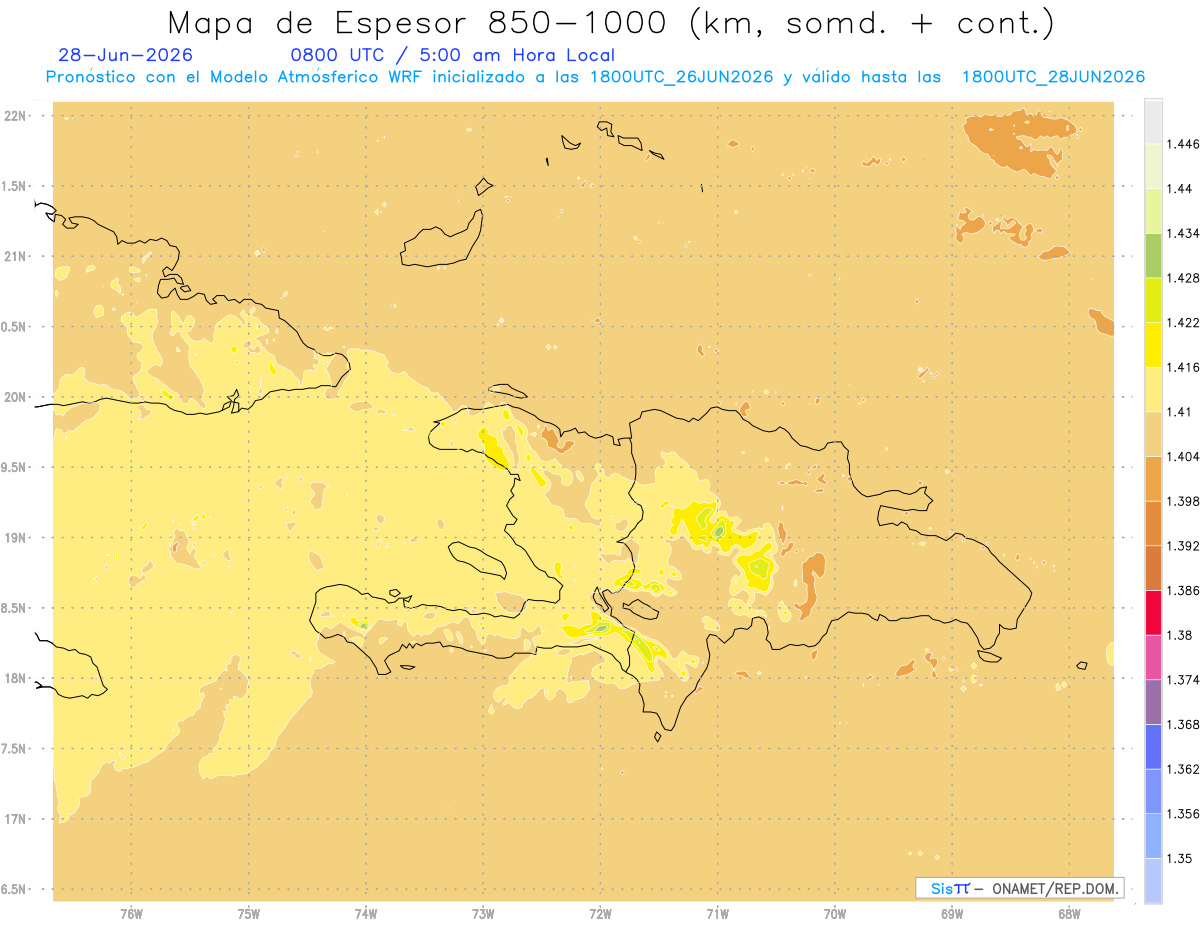
Task: Select the date text "28-Jun-2026"
Action: coord(126,56)
